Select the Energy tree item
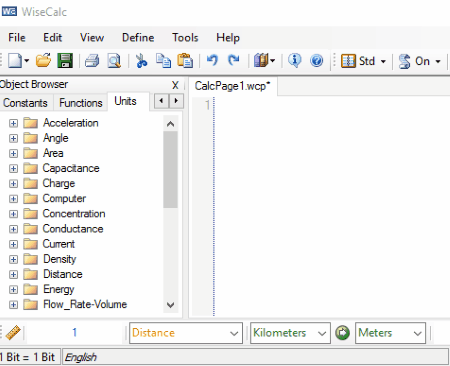The width and height of the screenshot is (450, 366). pos(59,289)
